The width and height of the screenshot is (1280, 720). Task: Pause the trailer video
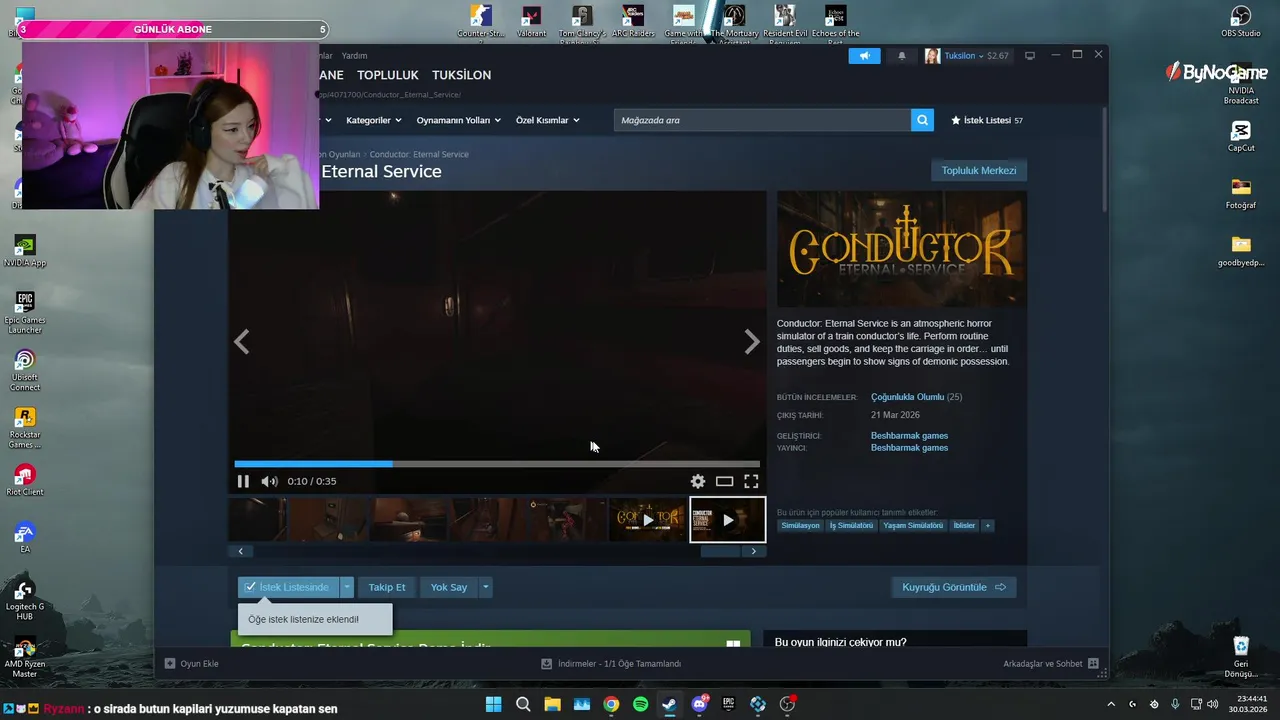point(243,481)
